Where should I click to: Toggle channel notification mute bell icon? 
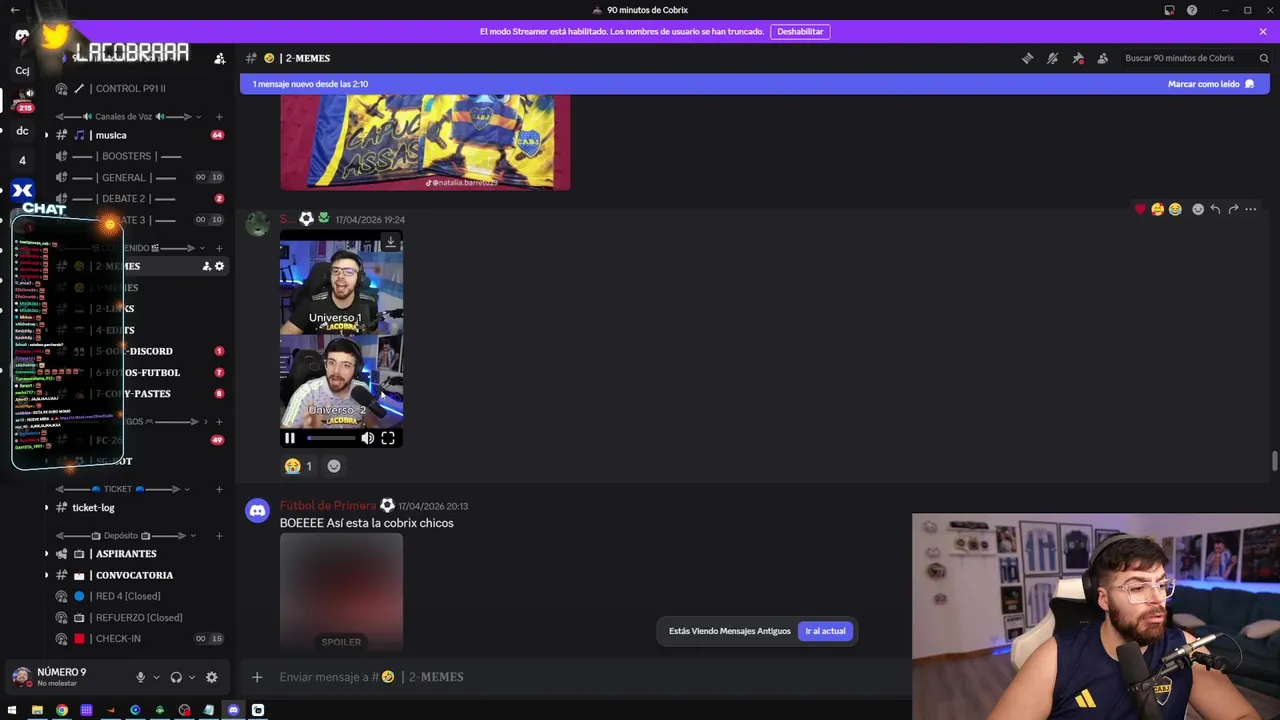(1052, 58)
